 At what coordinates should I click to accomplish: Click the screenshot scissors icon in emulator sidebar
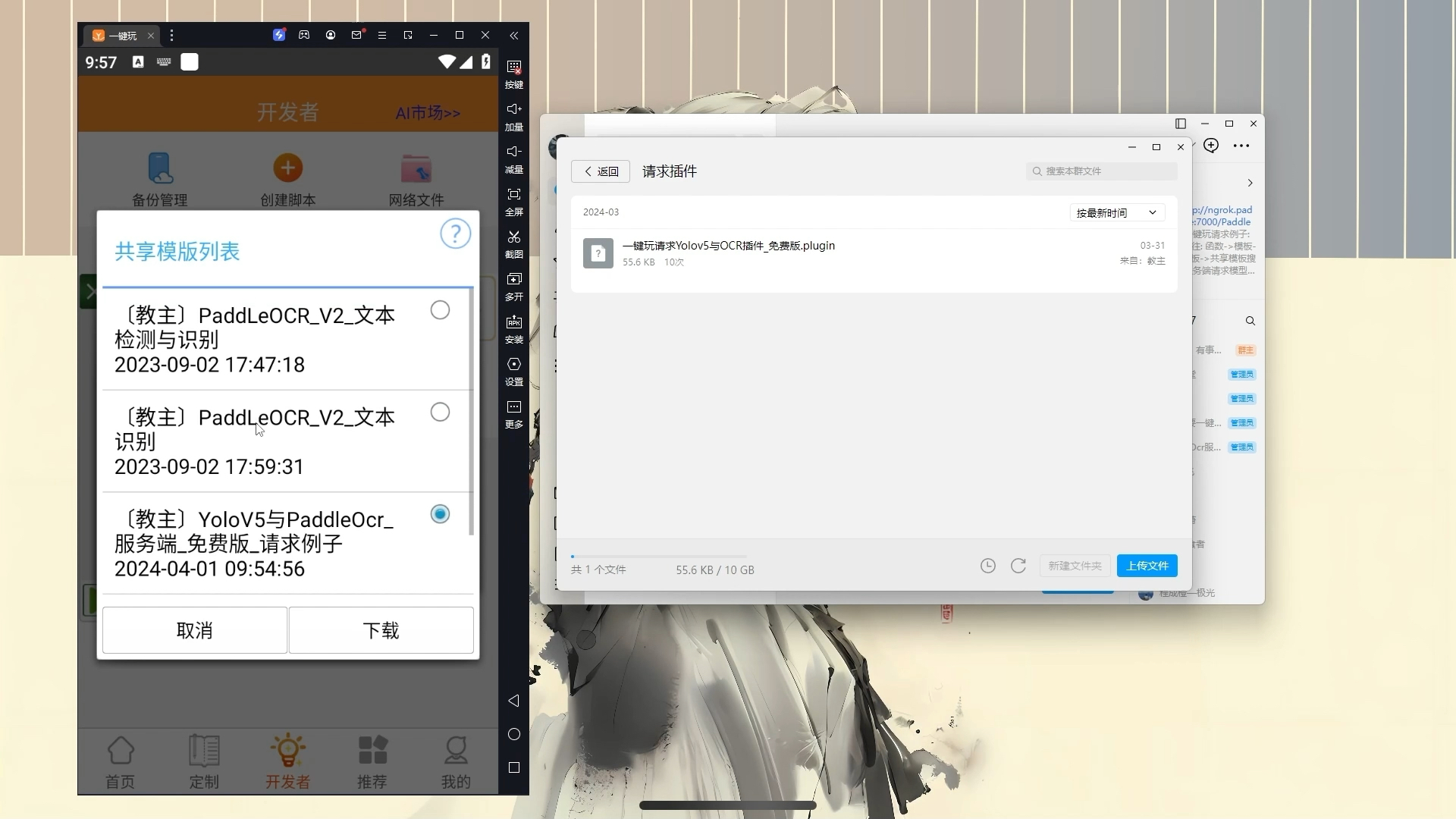point(513,238)
